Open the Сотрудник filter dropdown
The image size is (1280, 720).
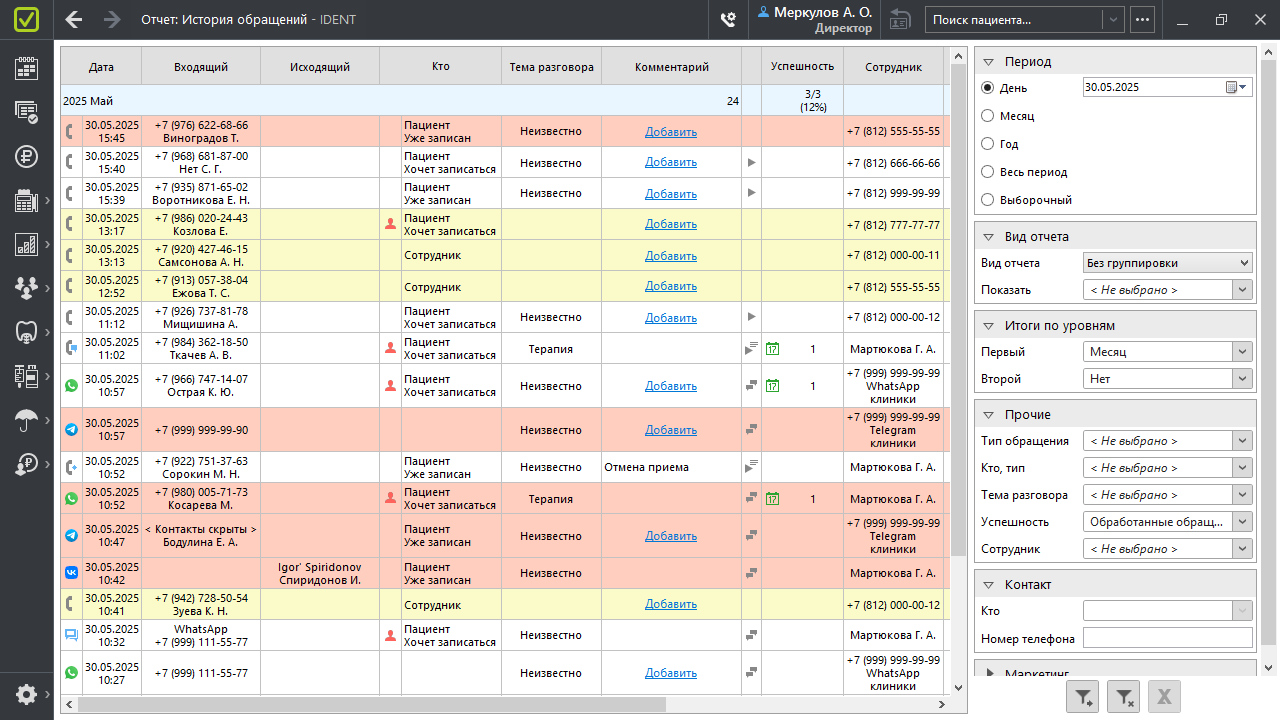(x=1167, y=549)
